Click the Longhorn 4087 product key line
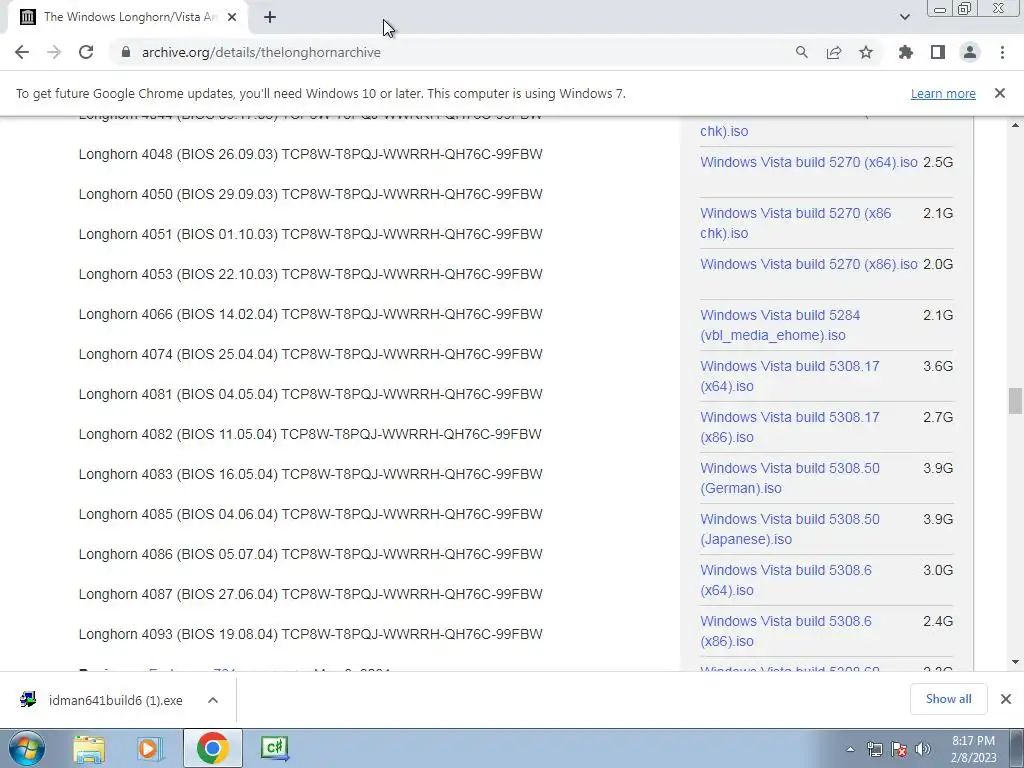 point(310,594)
